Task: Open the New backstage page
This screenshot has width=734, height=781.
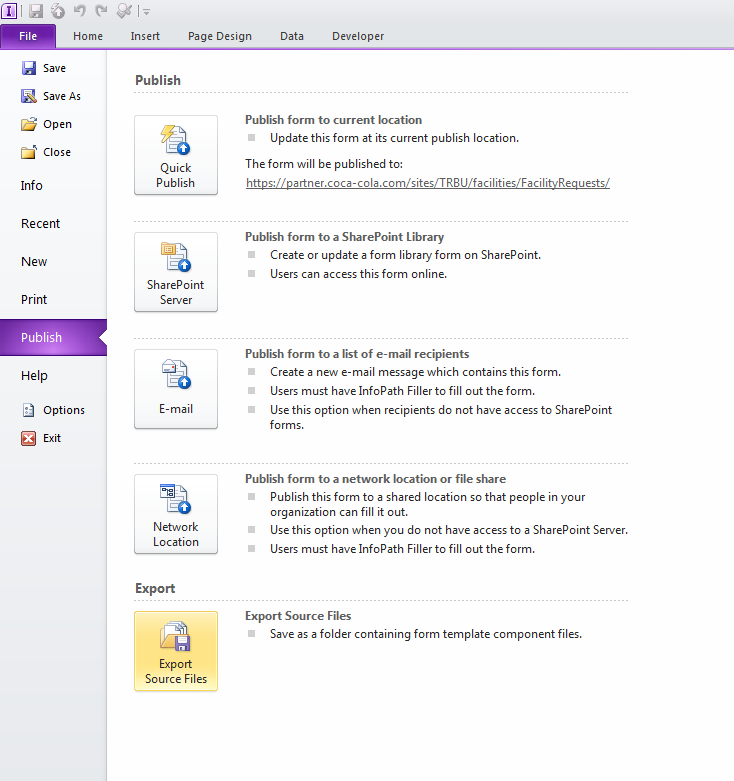Action: click(x=53, y=261)
